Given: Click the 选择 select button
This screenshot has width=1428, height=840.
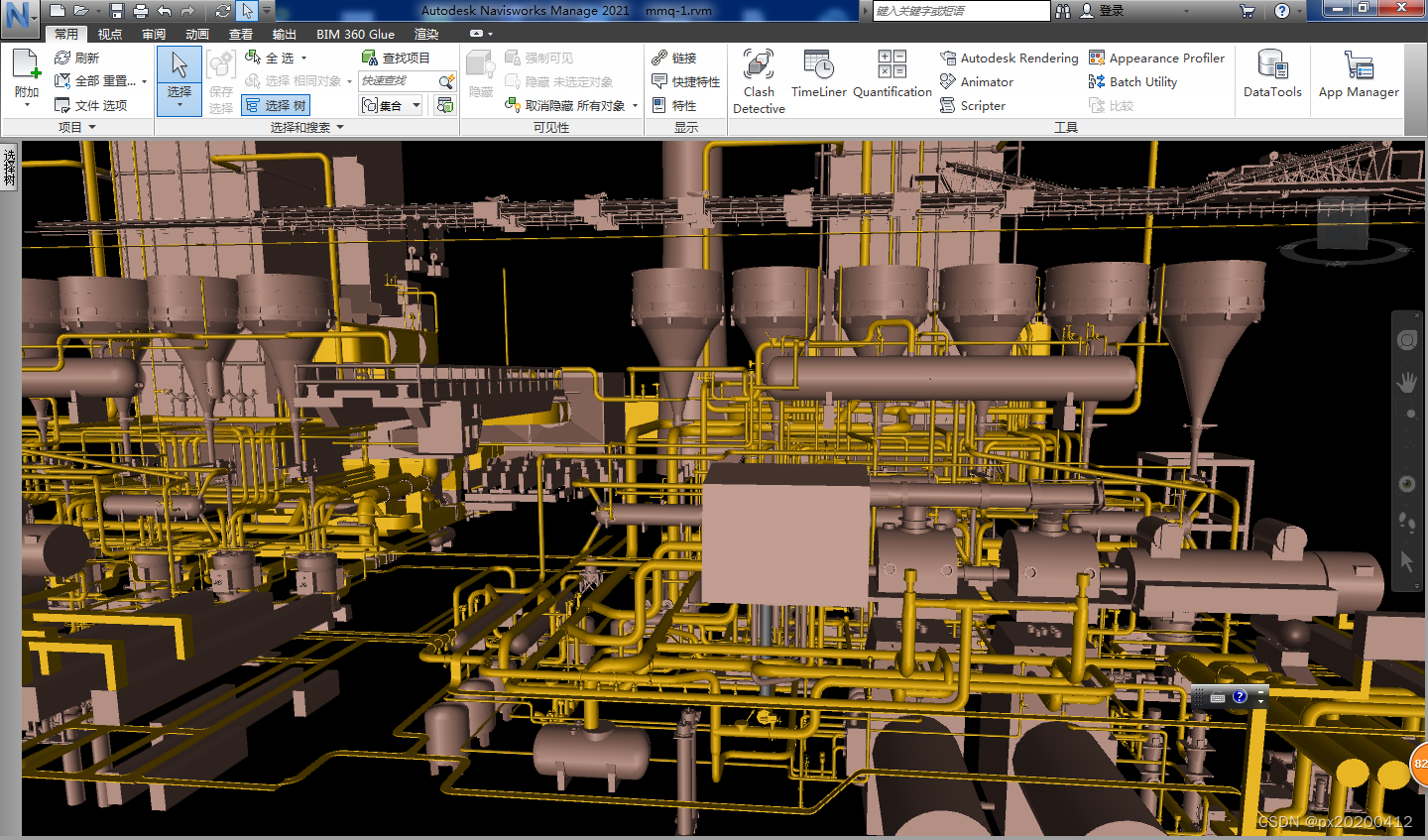Looking at the screenshot, I should pyautogui.click(x=179, y=80).
